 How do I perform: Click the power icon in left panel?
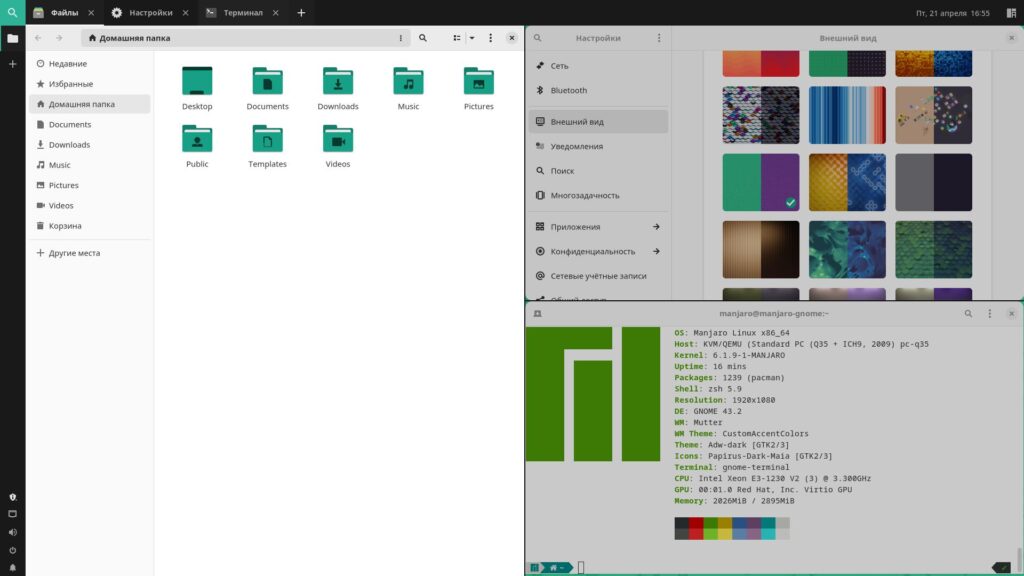(x=13, y=550)
